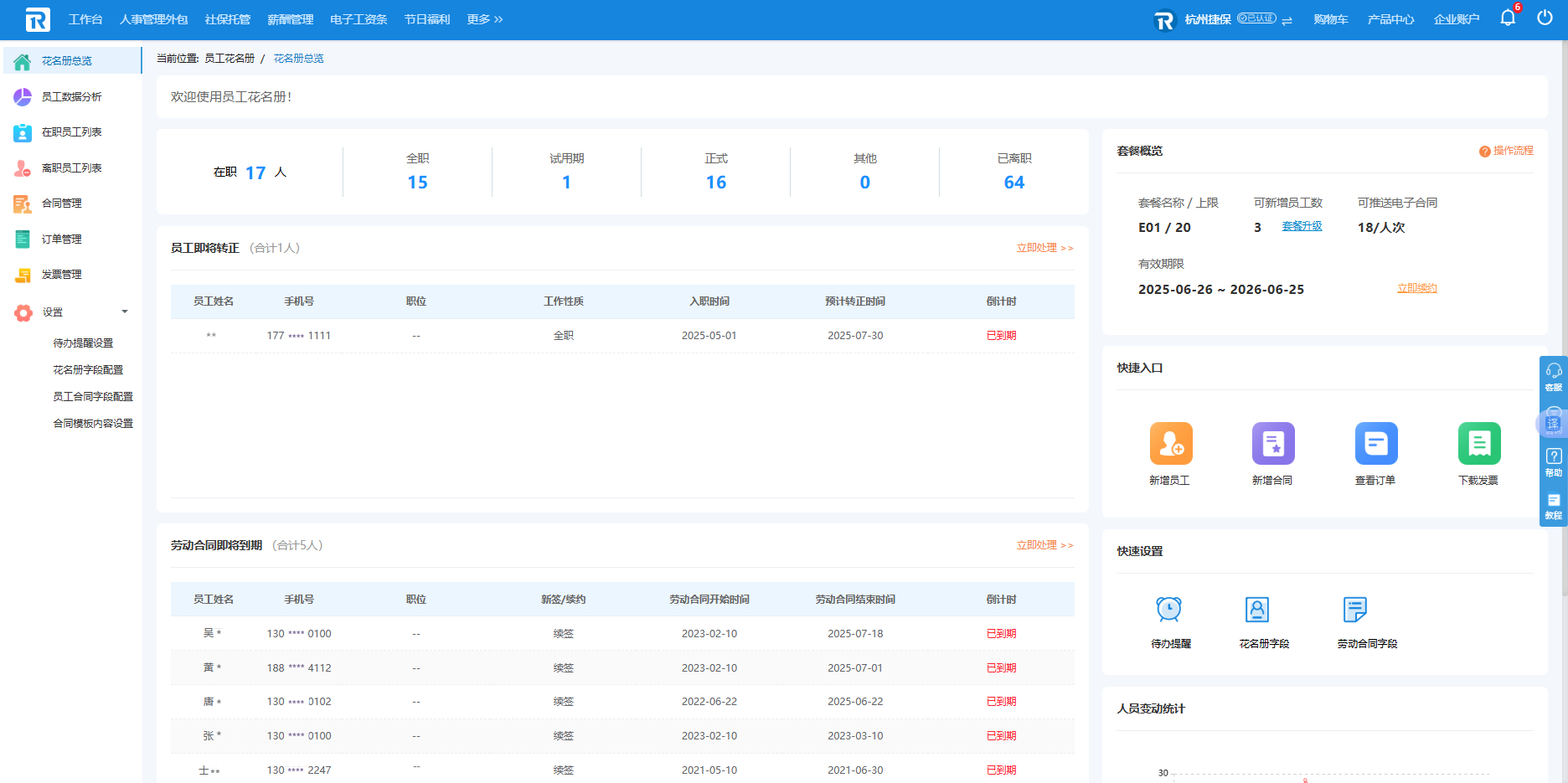Expand the 更多 top navigation menu
The height and width of the screenshot is (783, 1568).
(x=484, y=19)
